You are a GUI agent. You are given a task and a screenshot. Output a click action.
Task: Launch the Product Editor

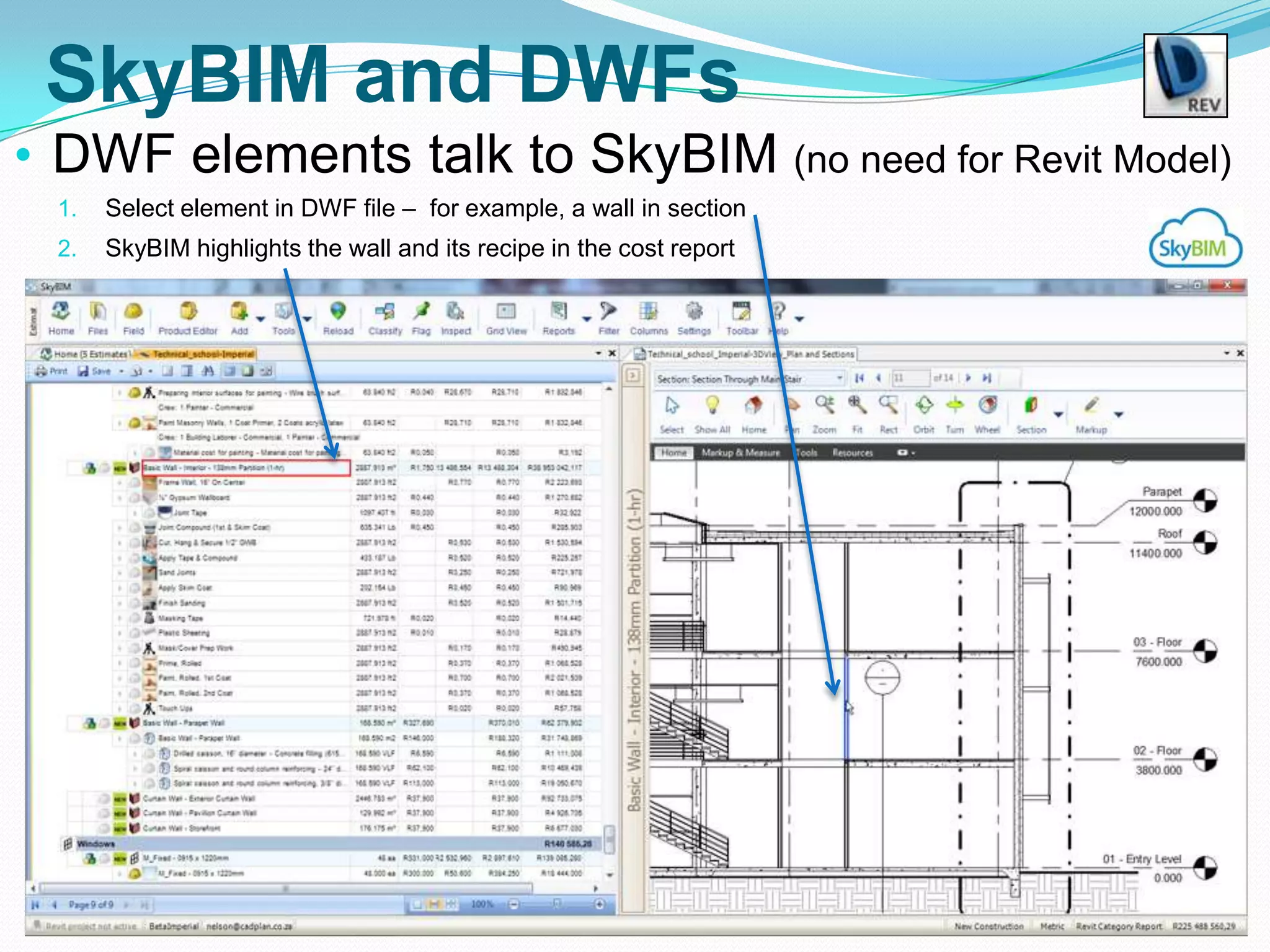[188, 319]
